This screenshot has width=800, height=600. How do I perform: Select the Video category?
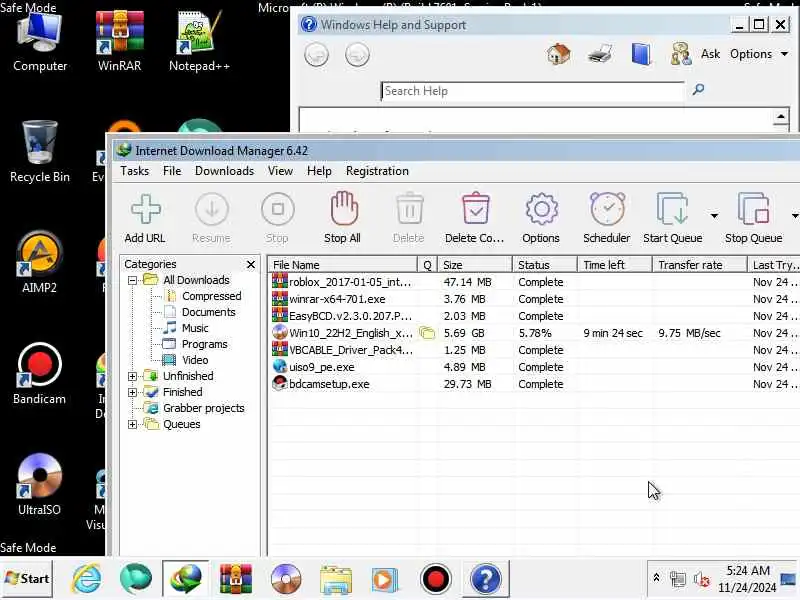click(195, 360)
